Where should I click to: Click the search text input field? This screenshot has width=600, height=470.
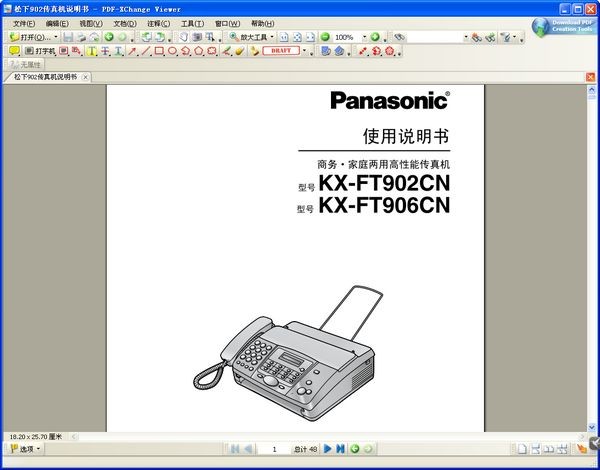(435, 38)
